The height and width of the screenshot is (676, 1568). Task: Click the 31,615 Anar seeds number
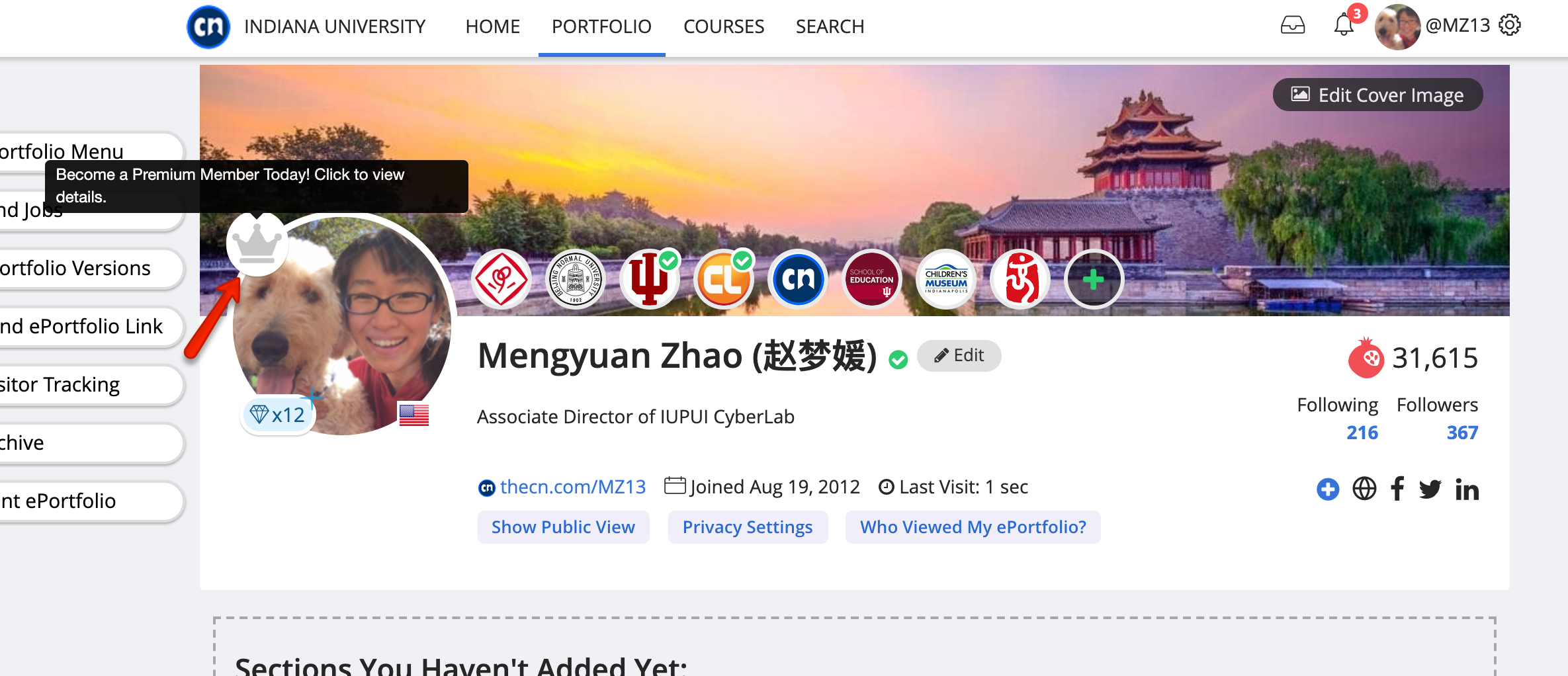click(x=1435, y=358)
